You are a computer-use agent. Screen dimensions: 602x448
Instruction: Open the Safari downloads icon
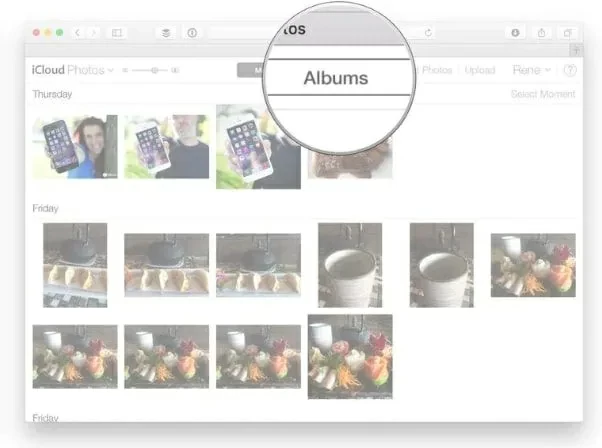tap(515, 33)
